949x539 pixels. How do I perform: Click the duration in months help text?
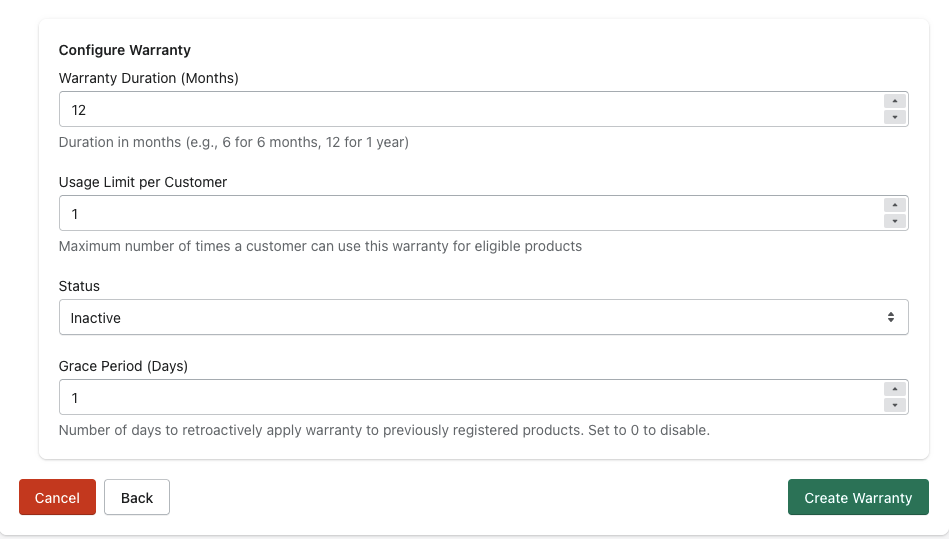point(233,142)
